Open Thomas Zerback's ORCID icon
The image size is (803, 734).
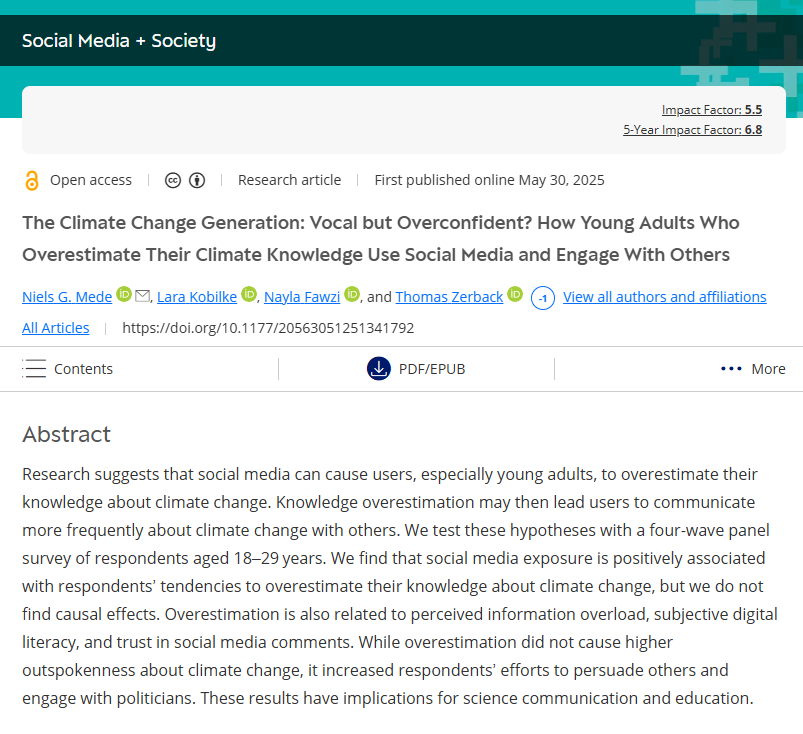[515, 295]
